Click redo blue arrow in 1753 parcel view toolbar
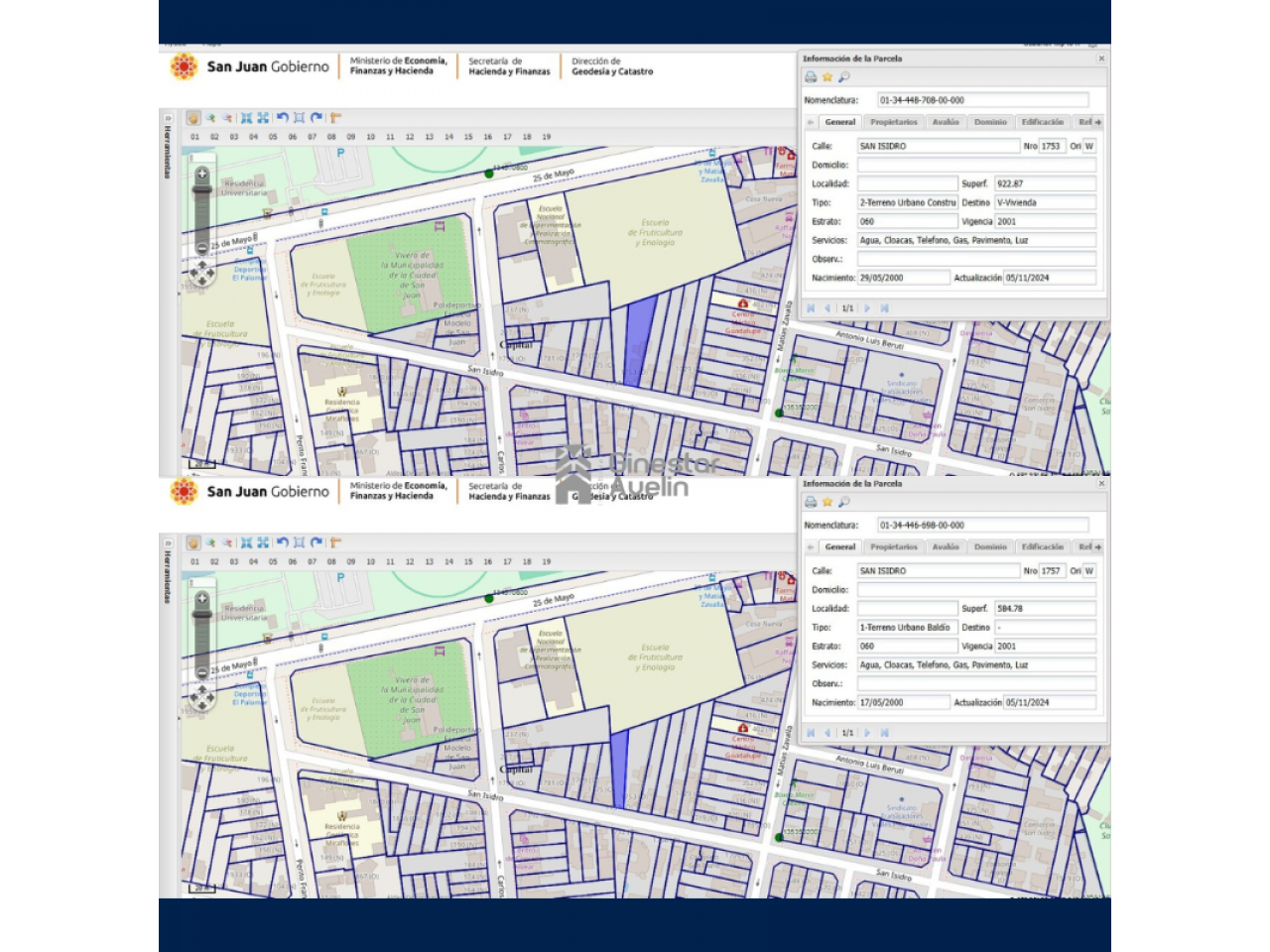The width and height of the screenshot is (1270, 952). click(x=317, y=117)
